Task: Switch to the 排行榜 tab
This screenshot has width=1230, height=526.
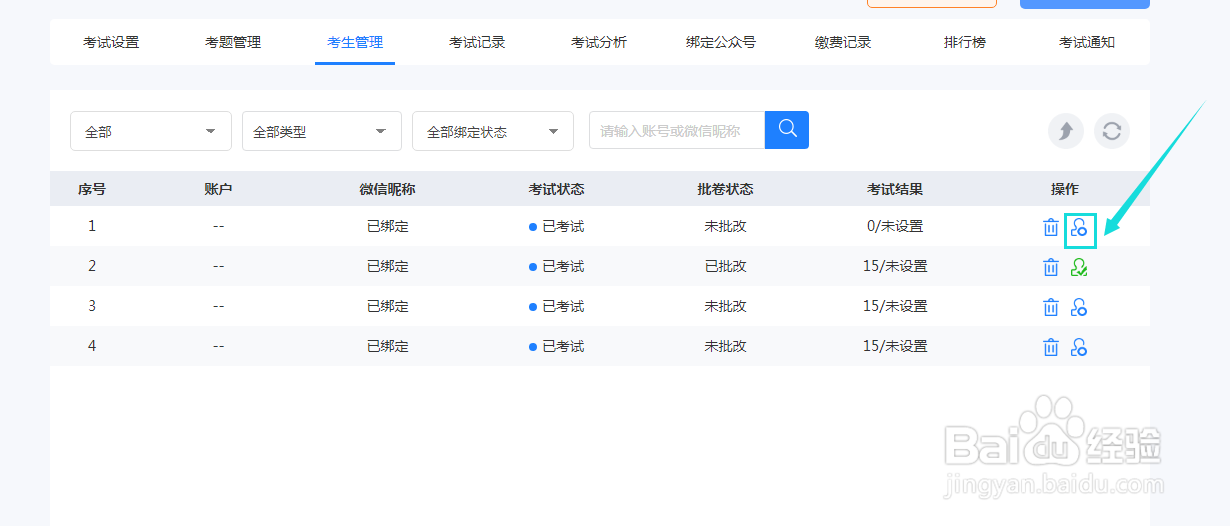Action: (965, 42)
